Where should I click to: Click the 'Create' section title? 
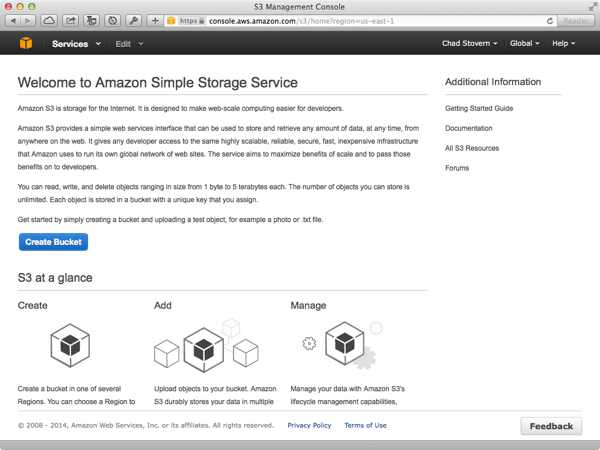pos(33,305)
